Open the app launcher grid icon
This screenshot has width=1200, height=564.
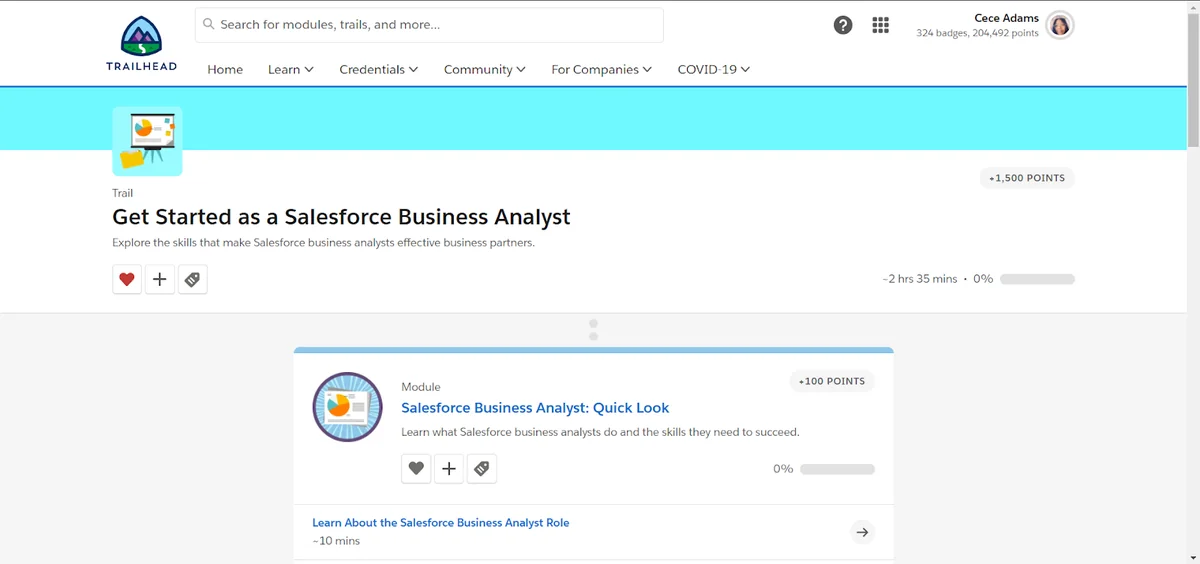[x=880, y=26]
